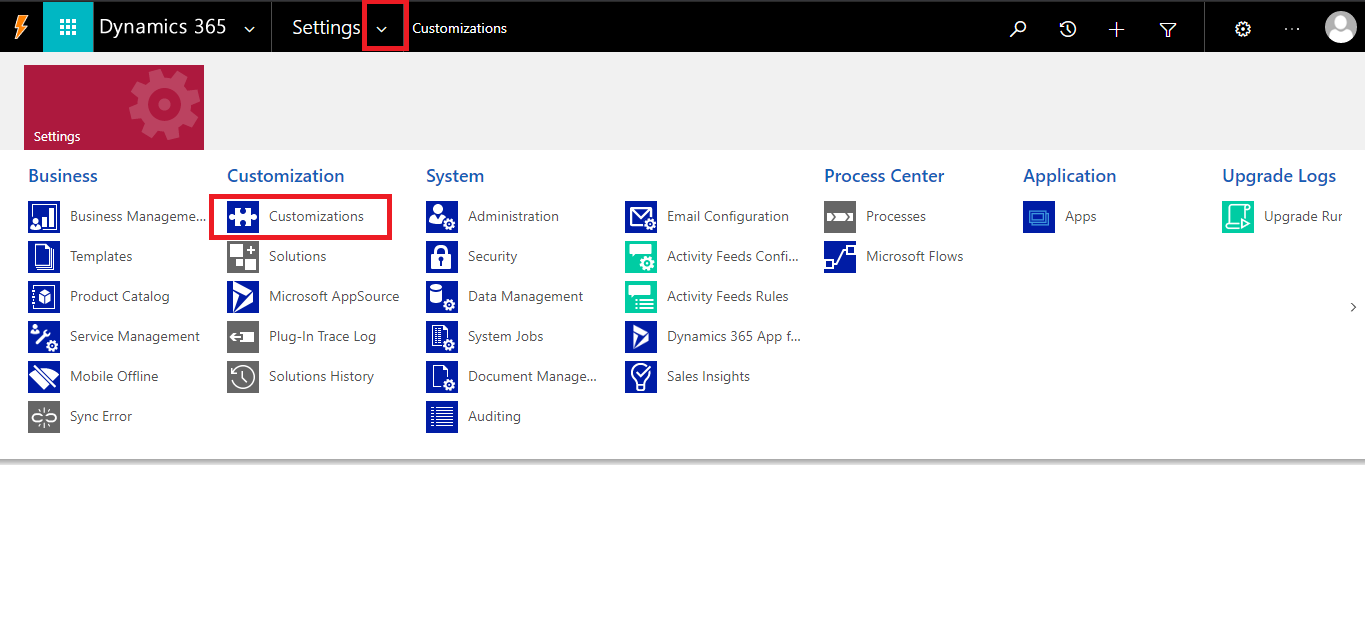Image resolution: width=1365 pixels, height=631 pixels.
Task: Click the Email Configuration envelope icon
Action: (641, 216)
